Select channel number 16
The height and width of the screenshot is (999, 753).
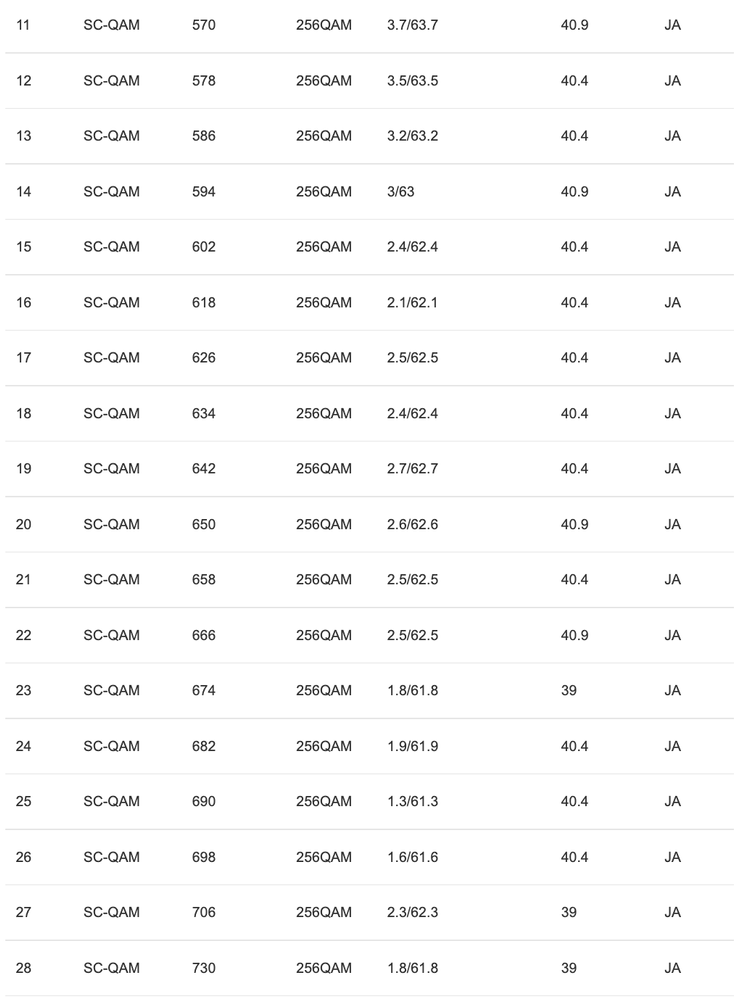(24, 302)
